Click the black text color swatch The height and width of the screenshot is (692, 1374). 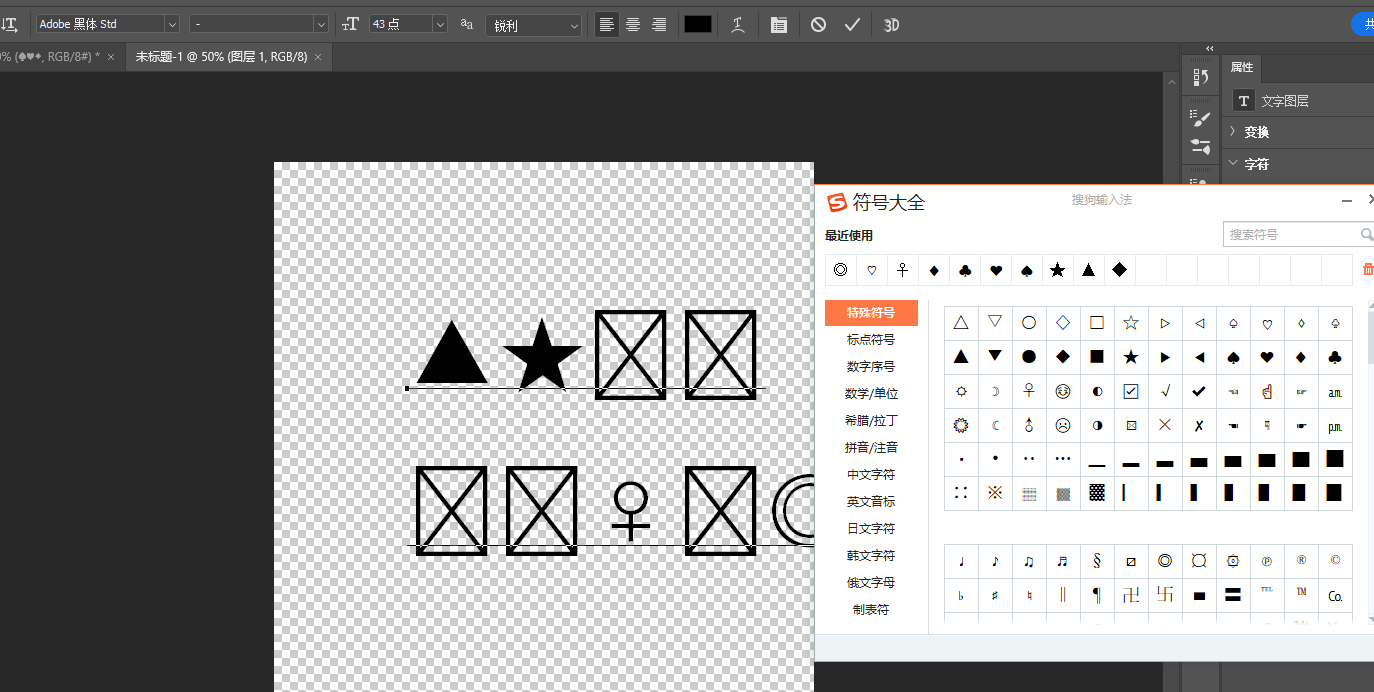click(x=697, y=25)
